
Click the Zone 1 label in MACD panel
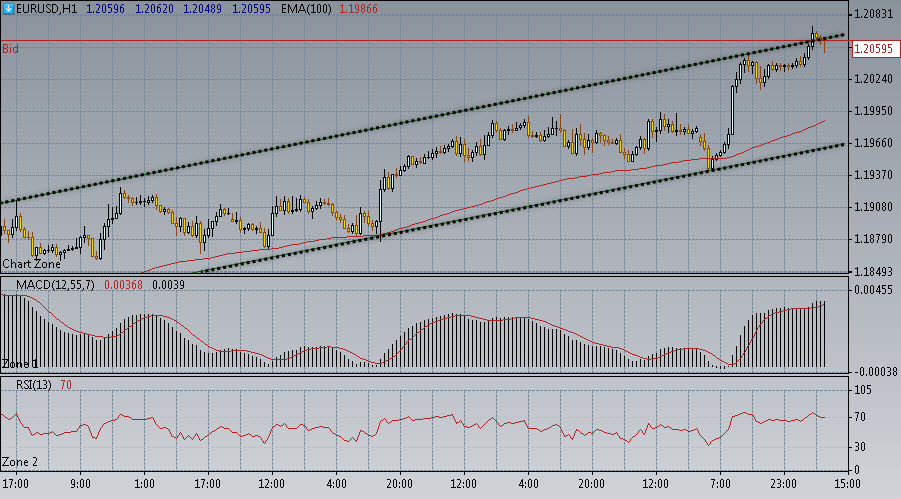click(20, 363)
